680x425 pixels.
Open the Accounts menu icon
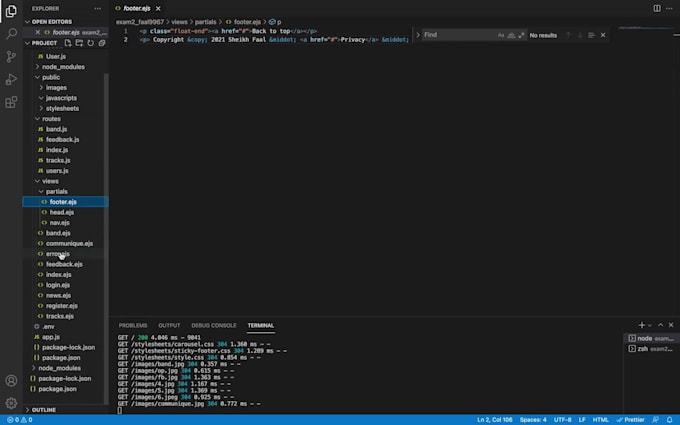(11, 380)
